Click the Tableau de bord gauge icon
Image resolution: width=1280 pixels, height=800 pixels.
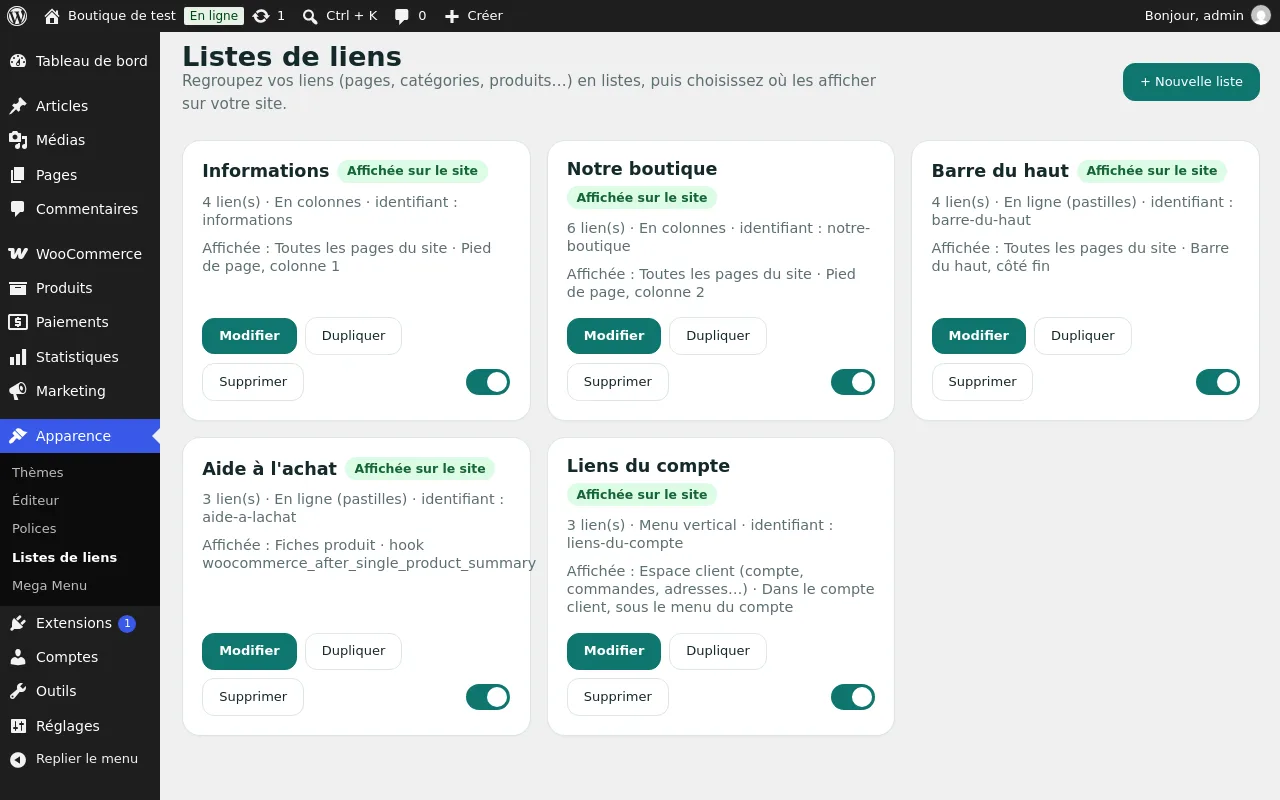(x=18, y=61)
